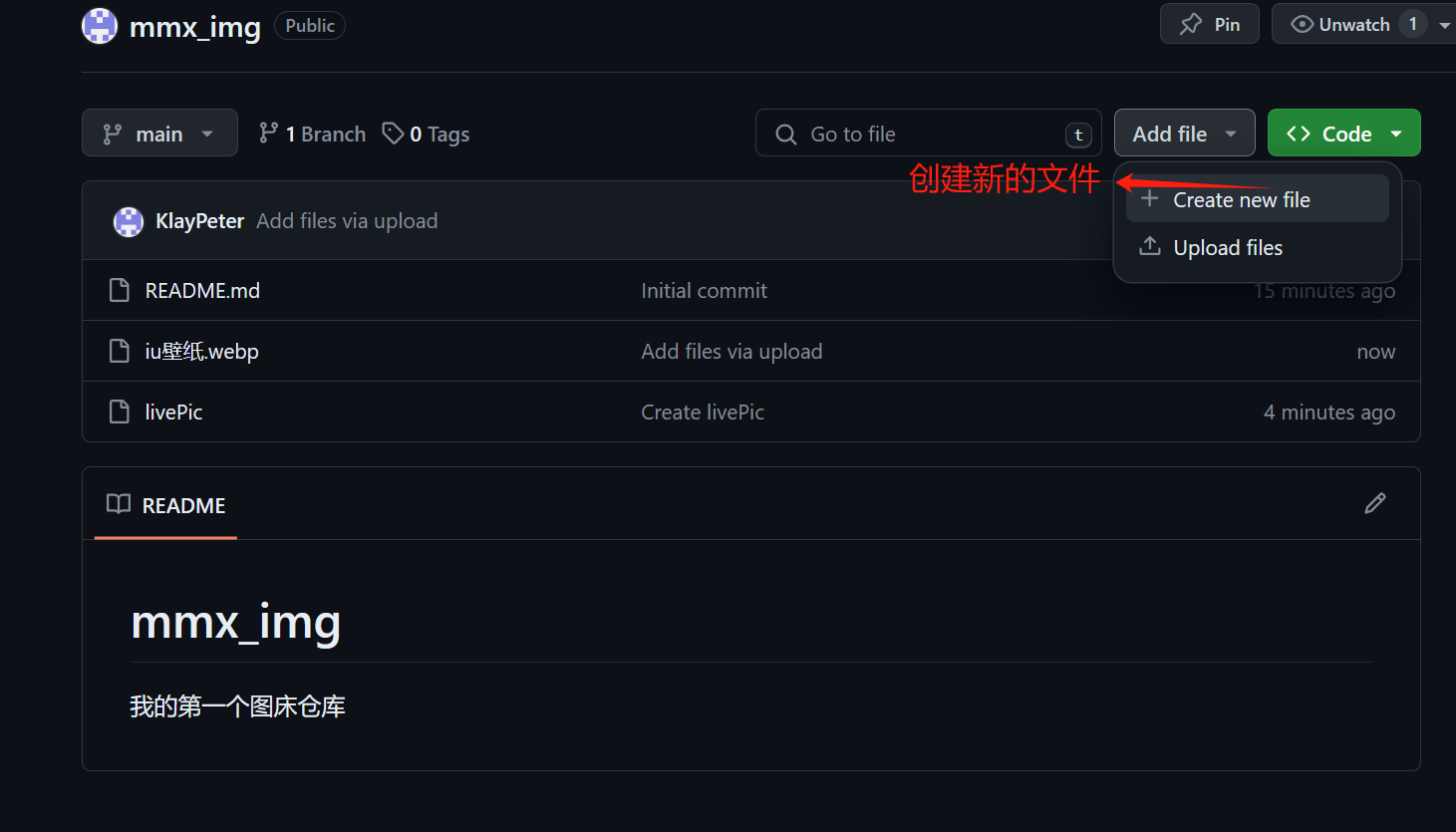1456x832 pixels.
Task: Expand the Unwatch options caret
Action: (1444, 25)
